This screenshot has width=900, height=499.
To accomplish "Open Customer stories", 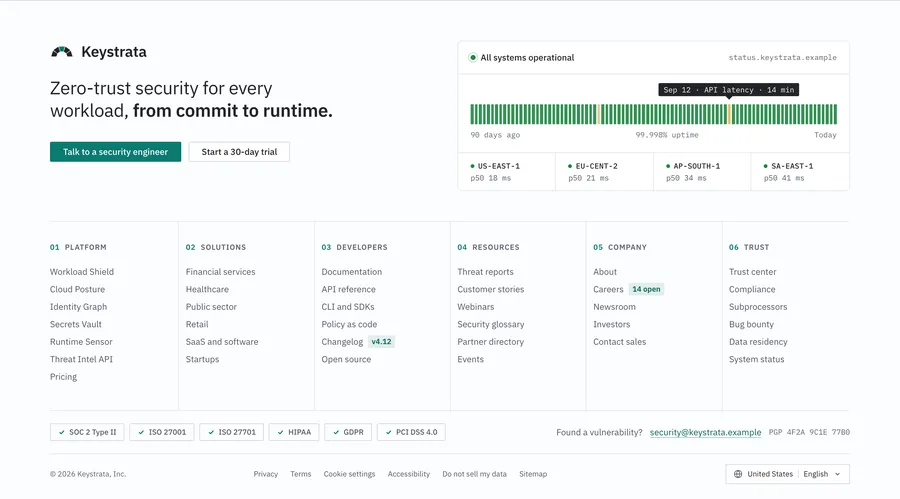I will [x=491, y=289].
